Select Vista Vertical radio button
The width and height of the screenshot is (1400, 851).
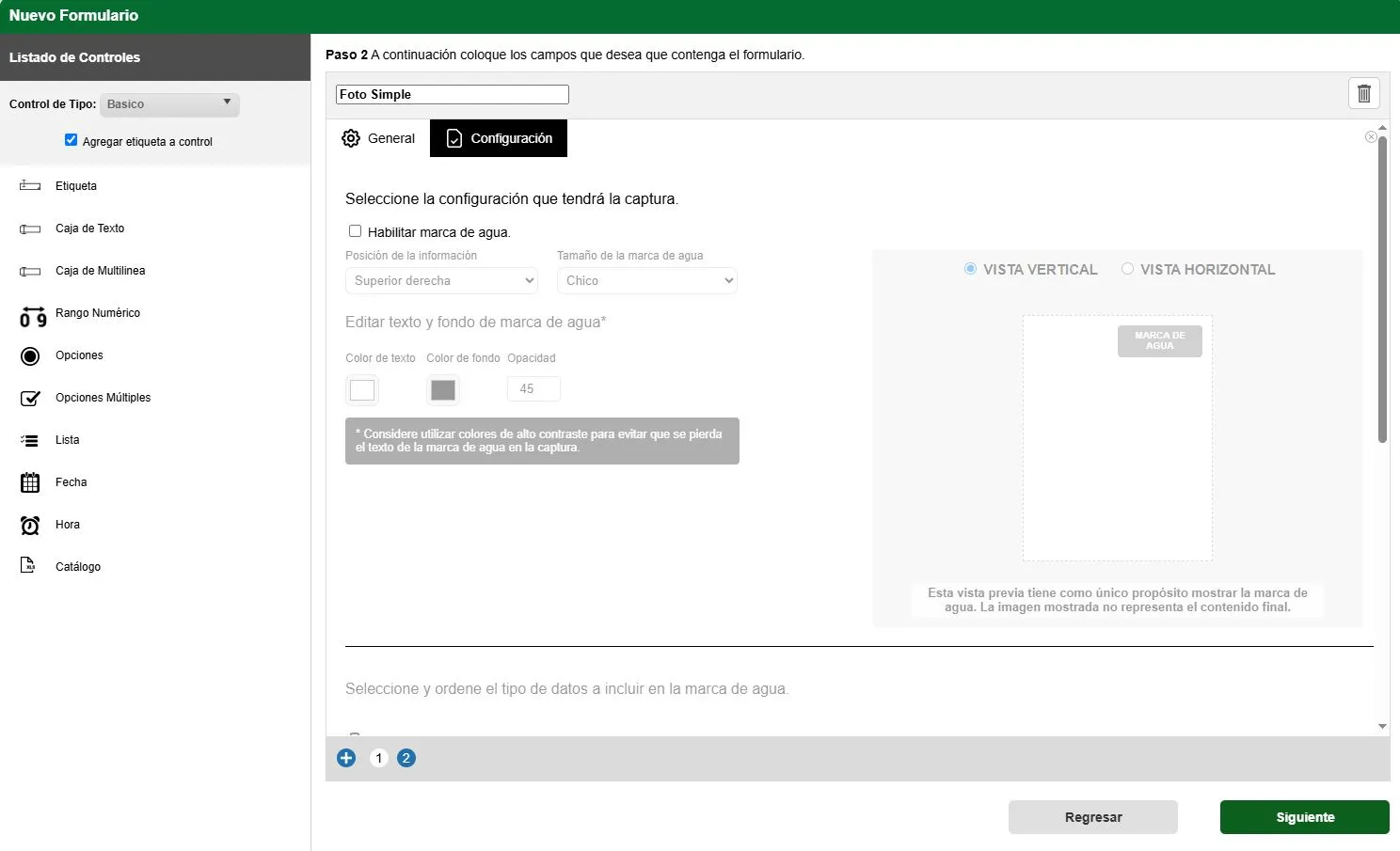click(x=970, y=269)
